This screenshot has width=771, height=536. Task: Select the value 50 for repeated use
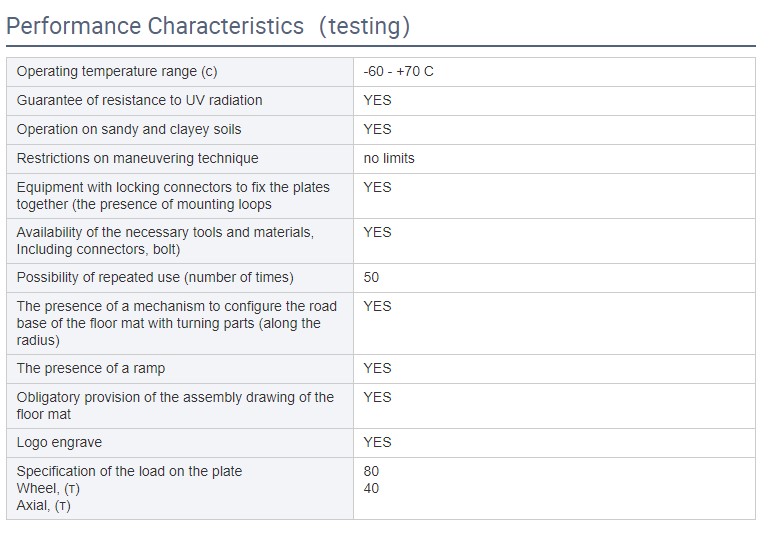tap(372, 277)
